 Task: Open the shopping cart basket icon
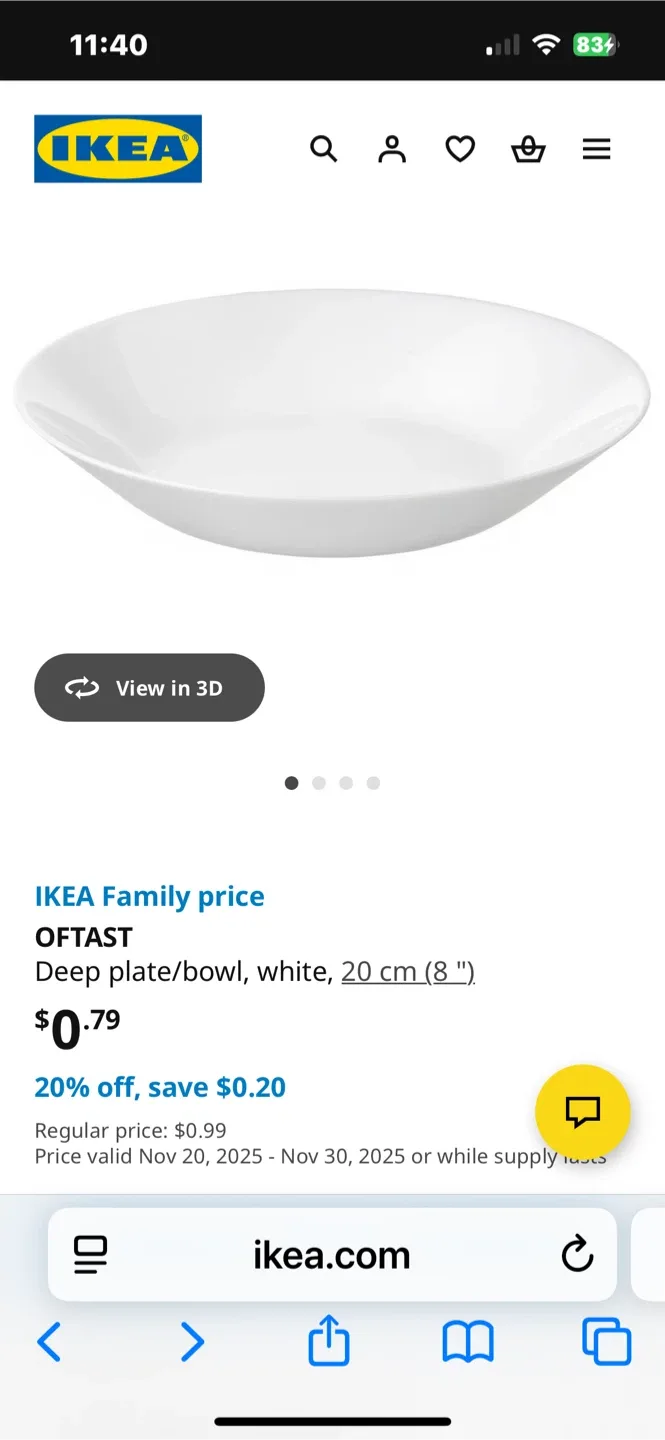click(528, 148)
